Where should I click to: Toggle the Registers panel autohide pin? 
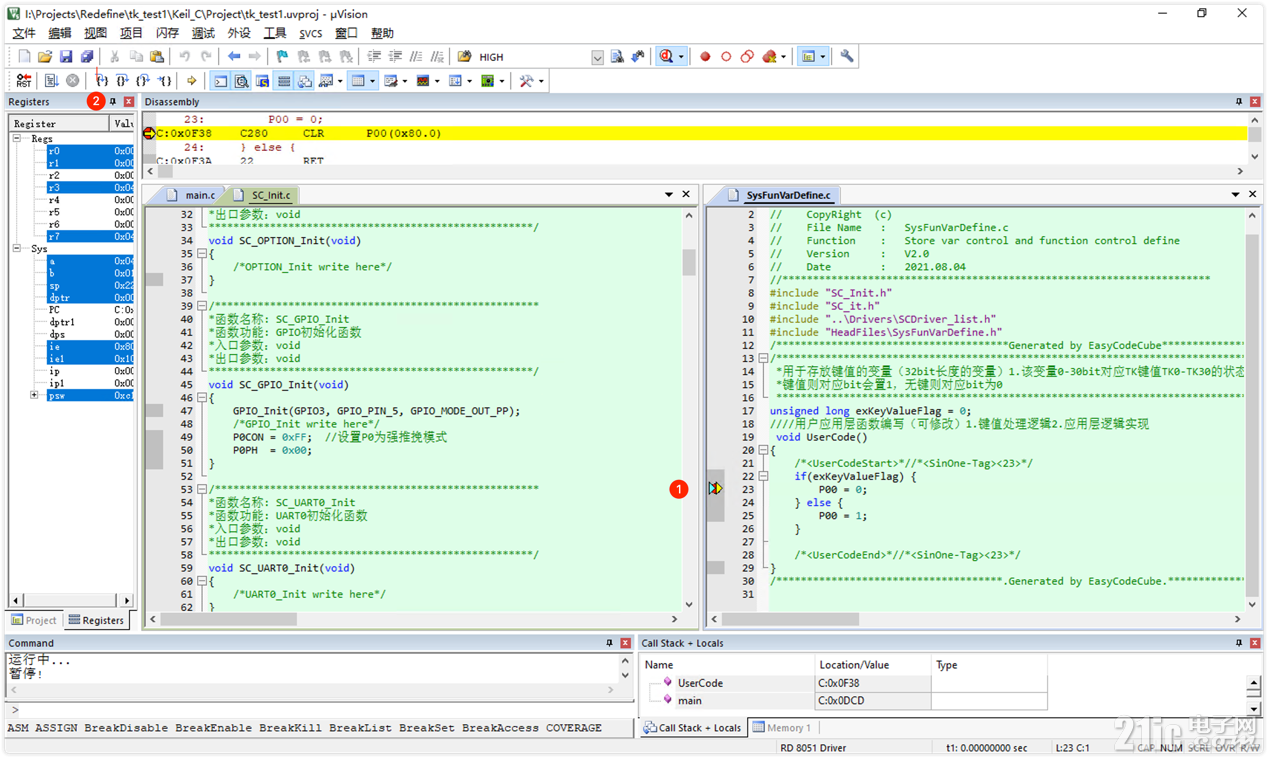point(113,102)
